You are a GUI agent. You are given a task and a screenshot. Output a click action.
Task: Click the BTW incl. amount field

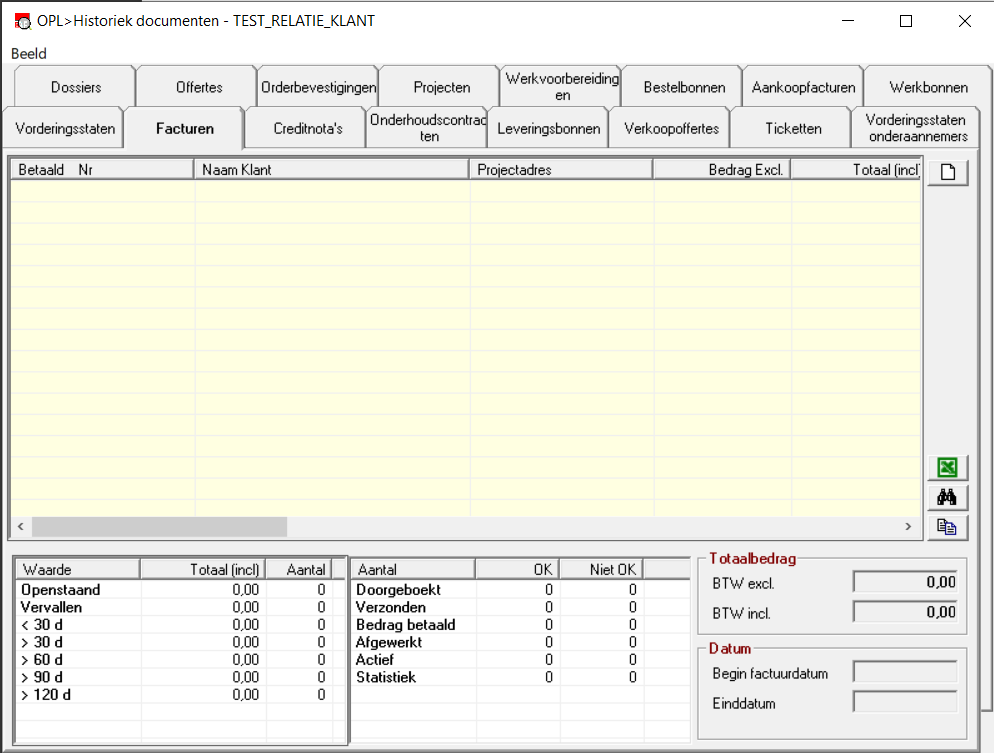point(905,612)
